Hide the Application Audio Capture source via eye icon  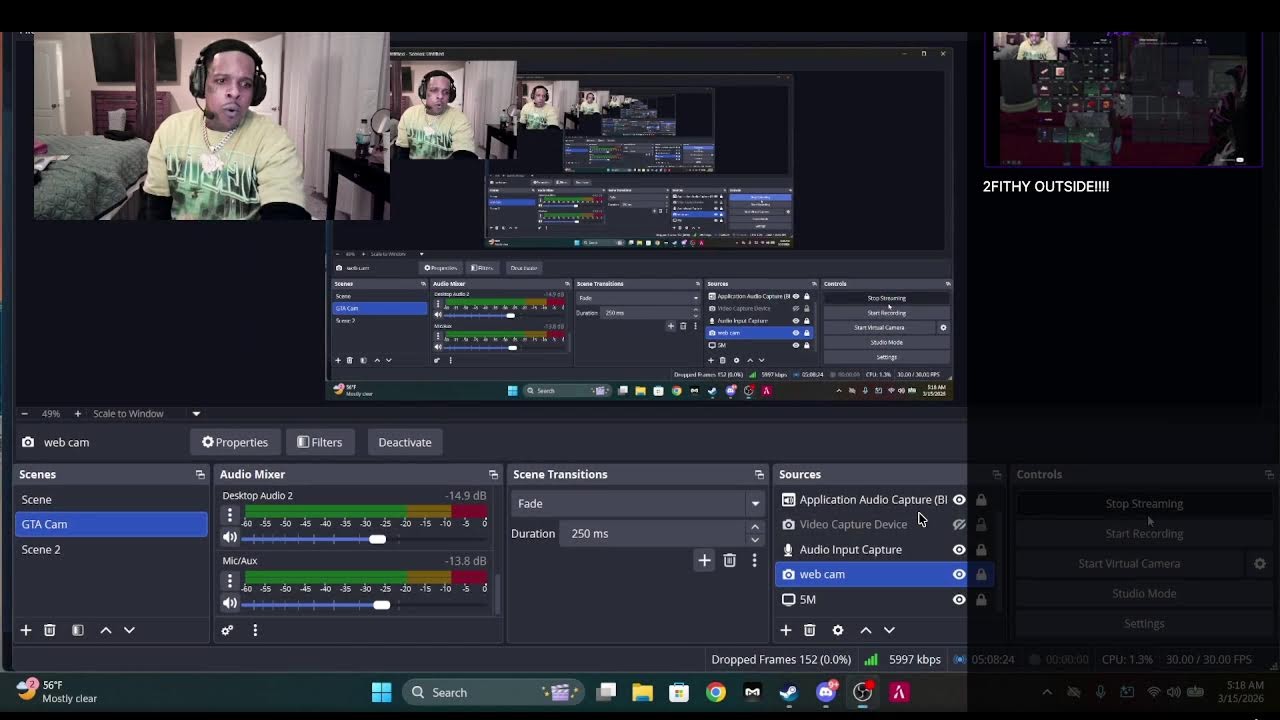pyautogui.click(x=959, y=500)
